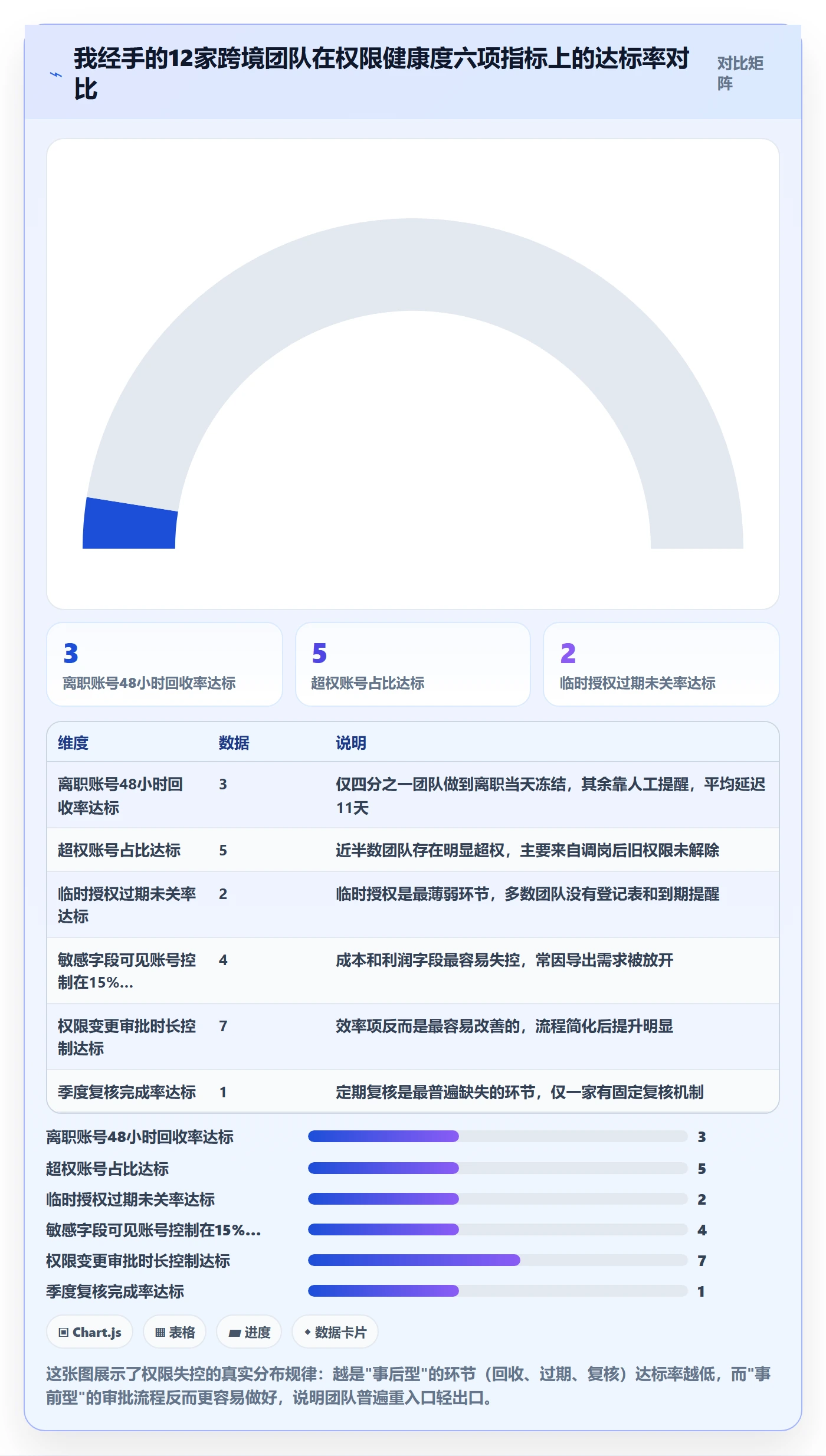This screenshot has width=826, height=1456.
Task: Click the 说明 column header
Action: 351,743
